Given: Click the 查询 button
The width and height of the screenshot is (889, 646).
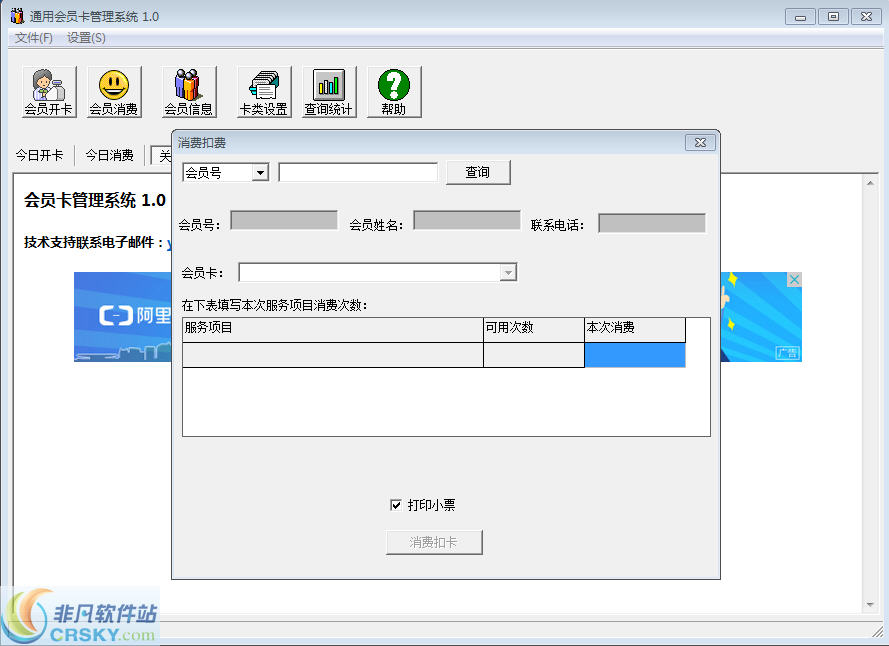Looking at the screenshot, I should (x=478, y=172).
